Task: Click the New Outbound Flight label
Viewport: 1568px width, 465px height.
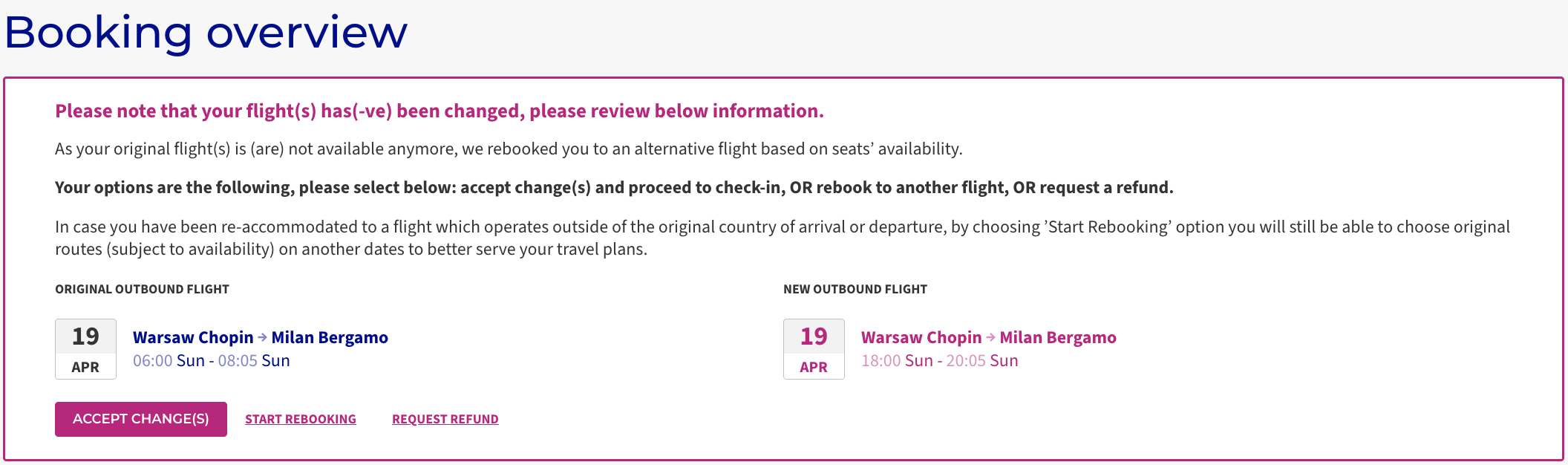Action: click(855, 289)
